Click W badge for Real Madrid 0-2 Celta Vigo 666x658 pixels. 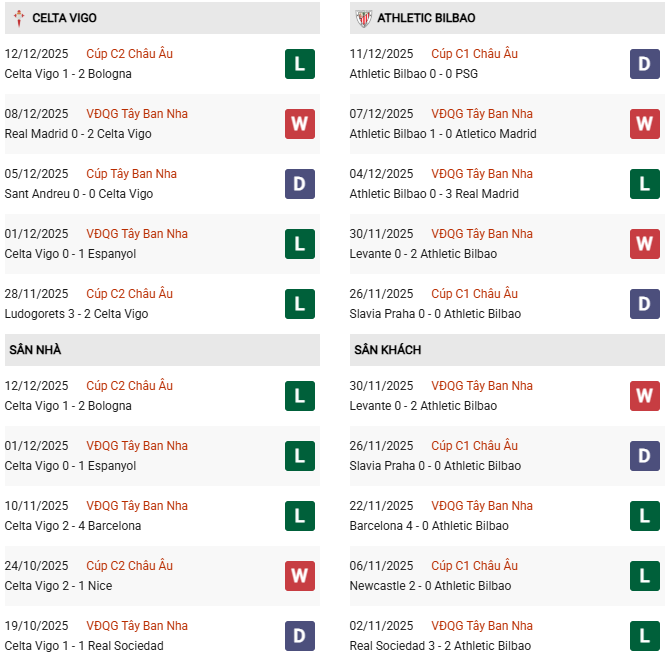300,124
